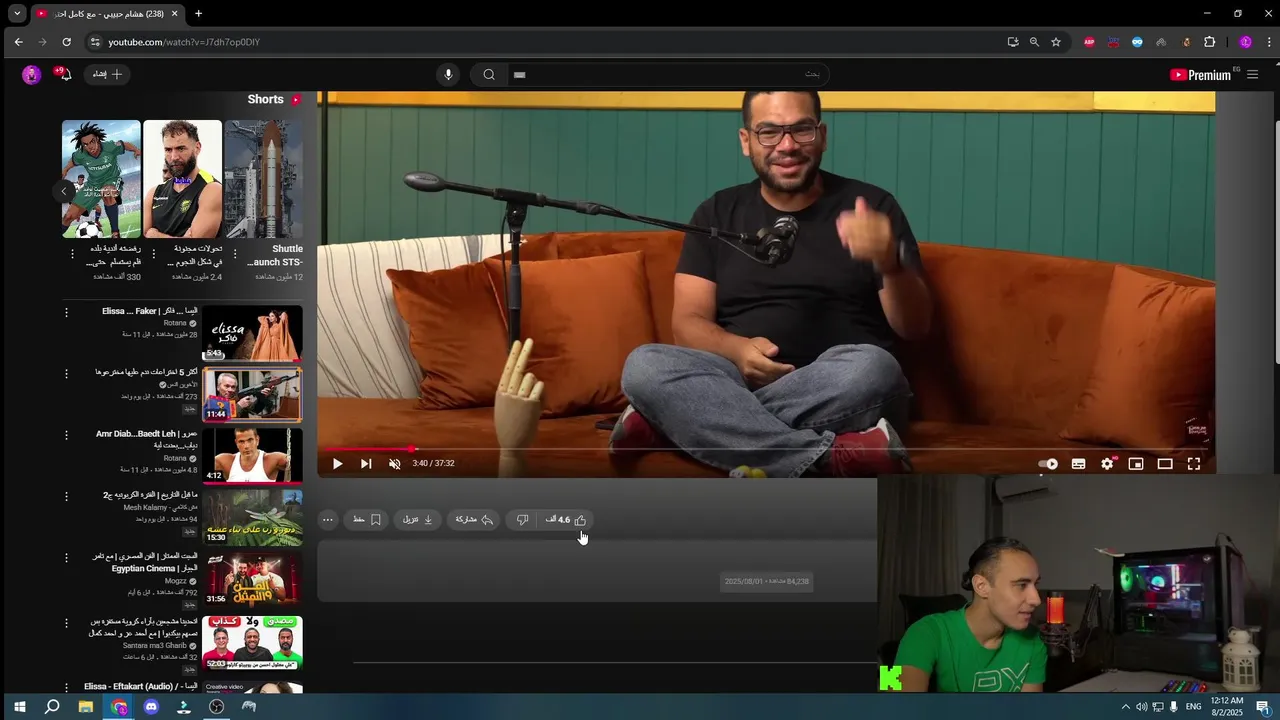Open more actions ellipsis under the video
This screenshot has width=1280, height=720.
[328, 520]
